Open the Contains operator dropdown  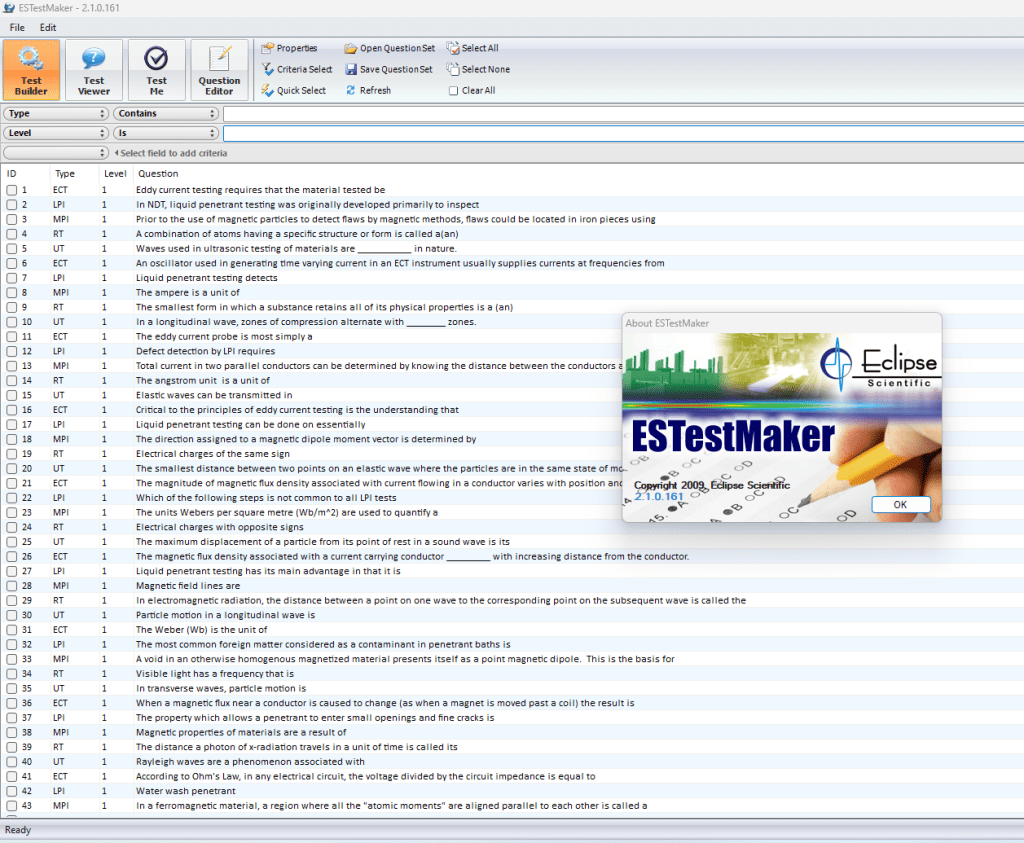[x=165, y=114]
